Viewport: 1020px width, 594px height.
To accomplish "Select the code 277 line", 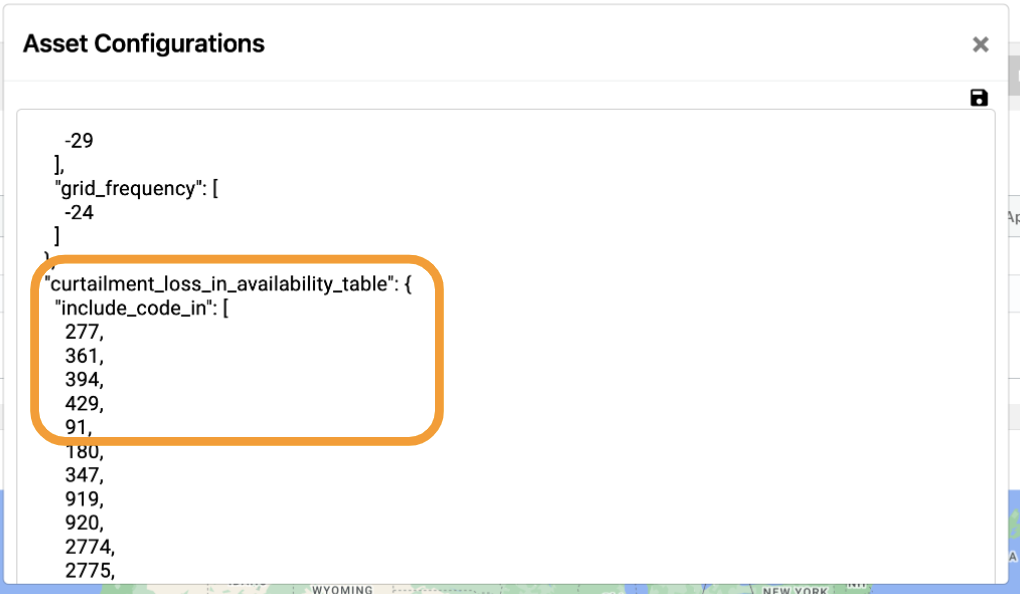I will pyautogui.click(x=84, y=332).
